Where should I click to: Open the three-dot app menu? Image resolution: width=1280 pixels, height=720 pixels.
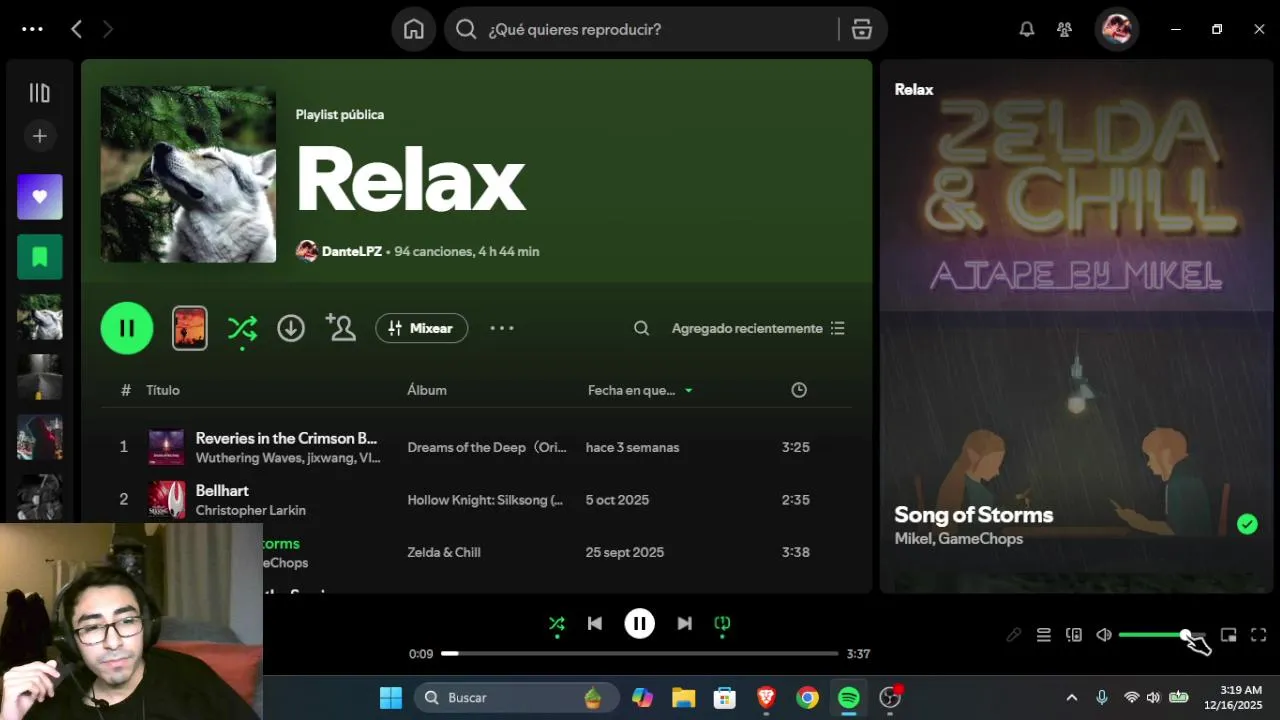click(32, 29)
